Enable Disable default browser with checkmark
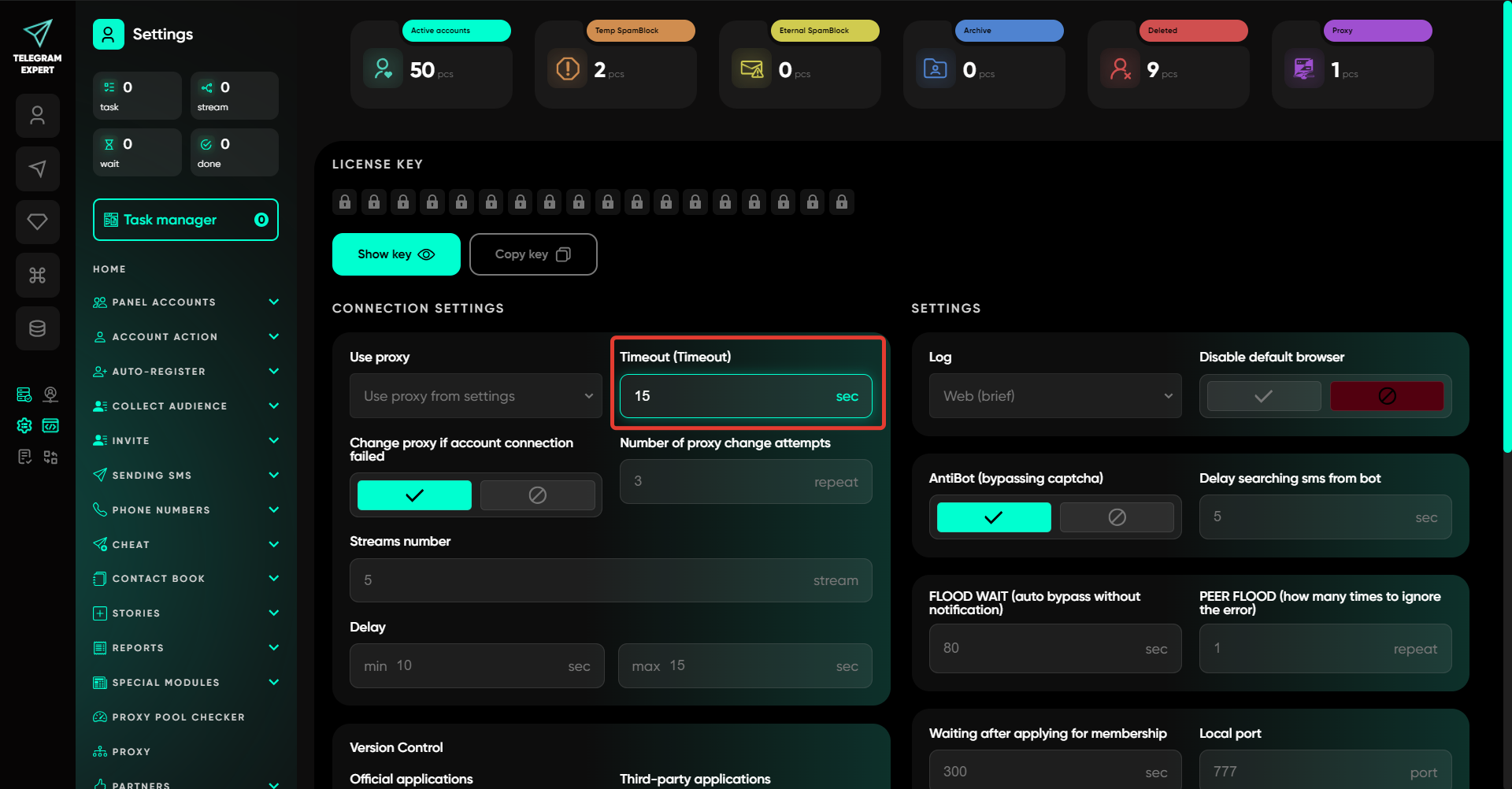 click(x=1263, y=396)
